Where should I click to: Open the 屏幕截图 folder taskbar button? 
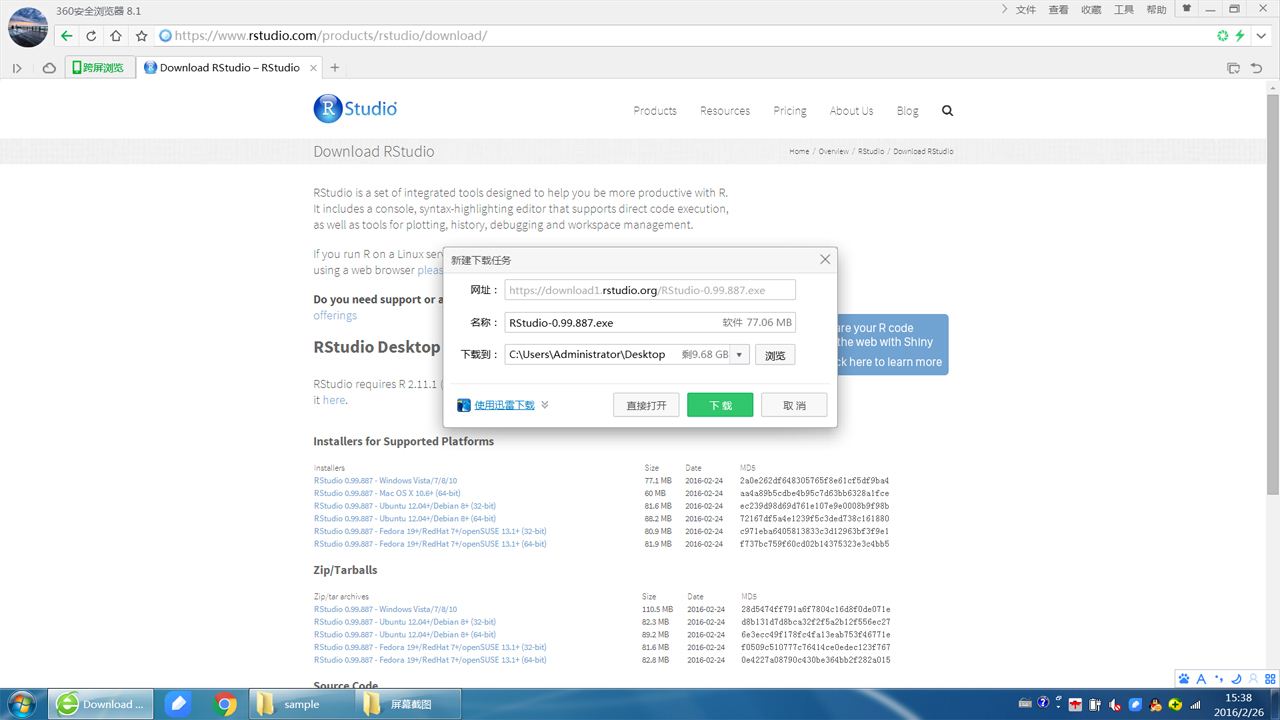tap(407, 704)
